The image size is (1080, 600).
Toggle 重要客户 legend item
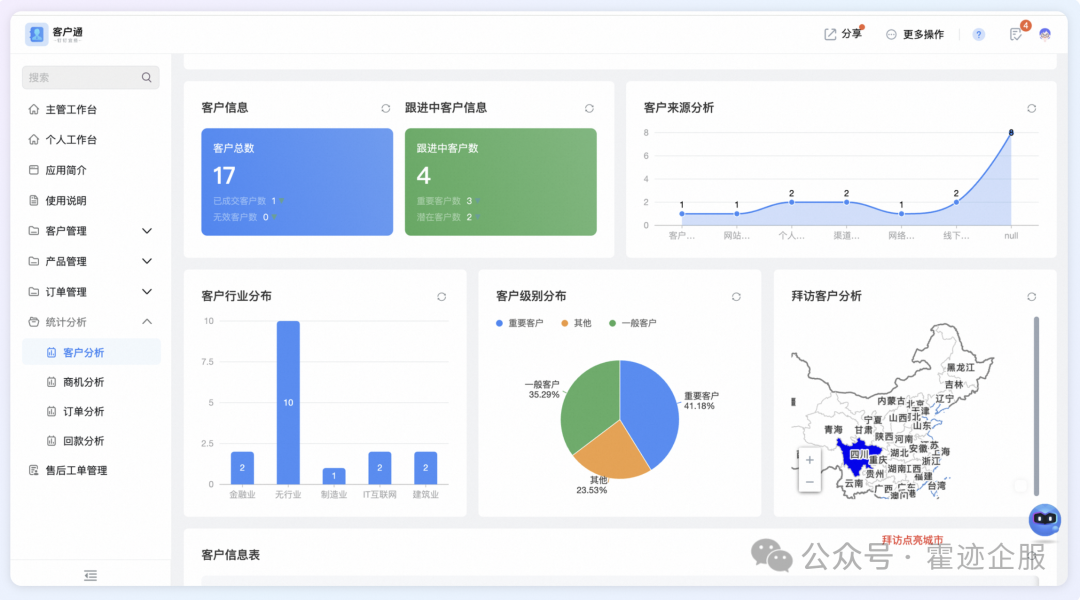pyautogui.click(x=519, y=323)
